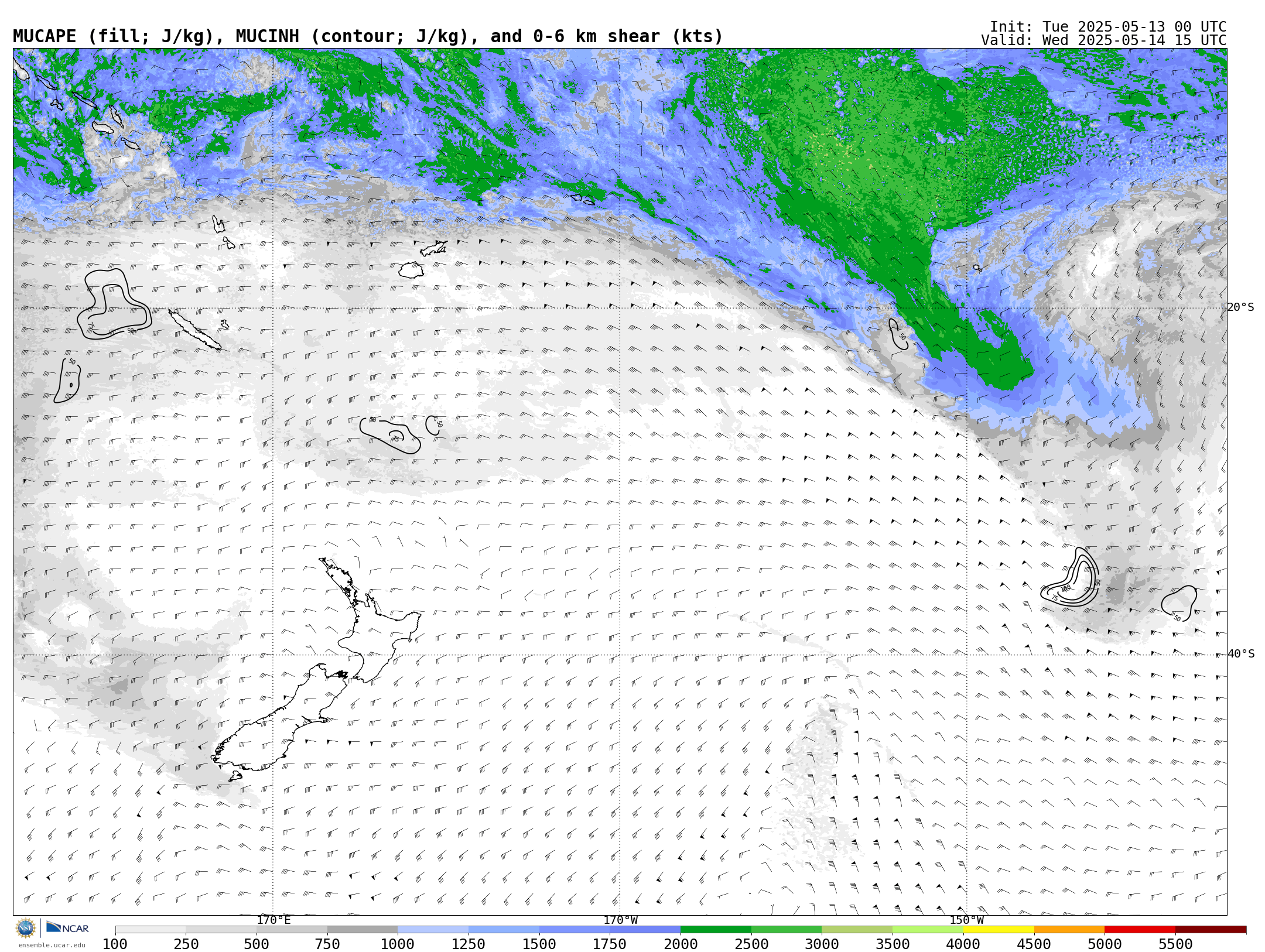1265x952 pixels.
Task: Pick the pale blue swatch between 1000 and 1250
Action: pyautogui.click(x=433, y=930)
